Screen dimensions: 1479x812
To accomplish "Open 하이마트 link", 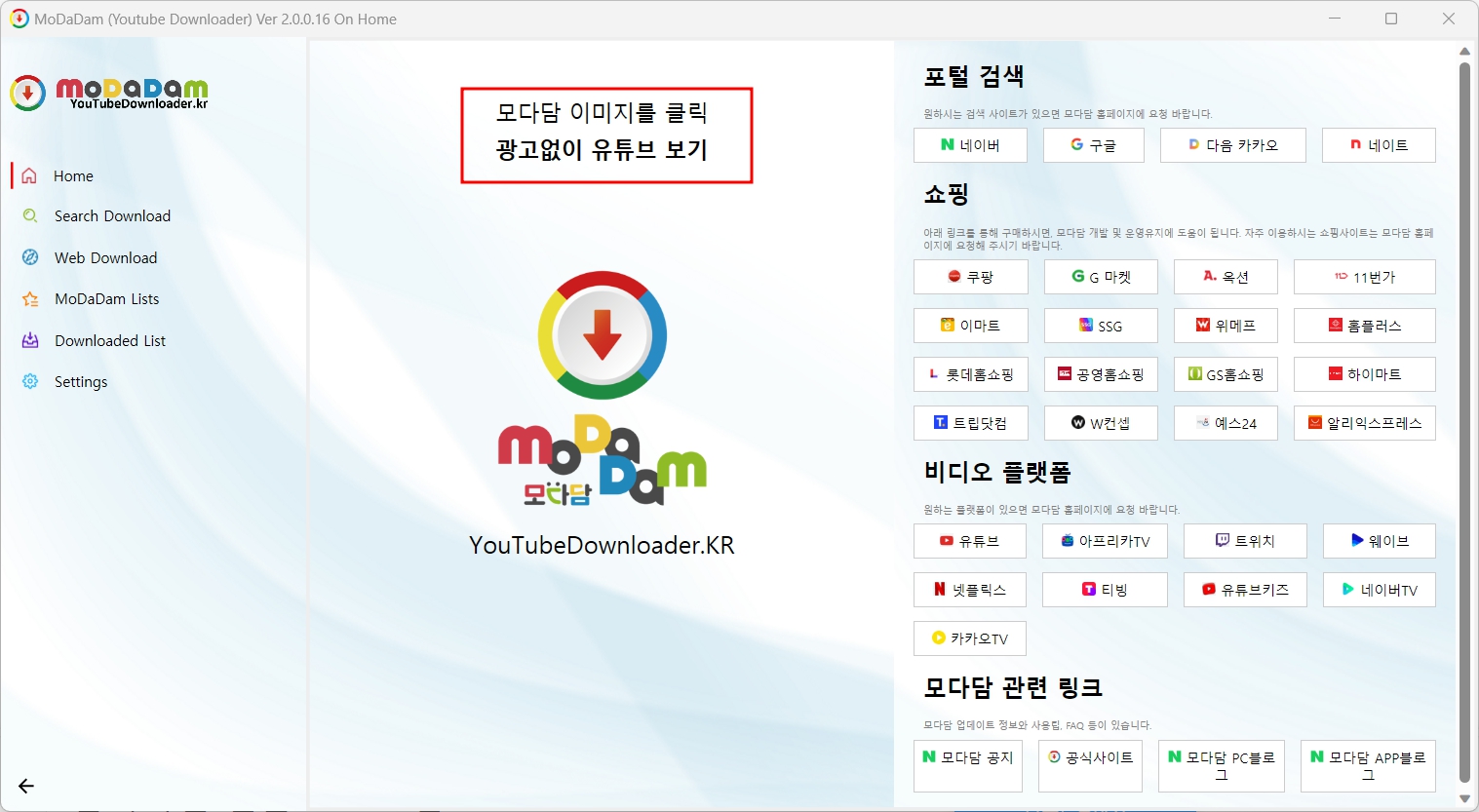I will 1364,374.
